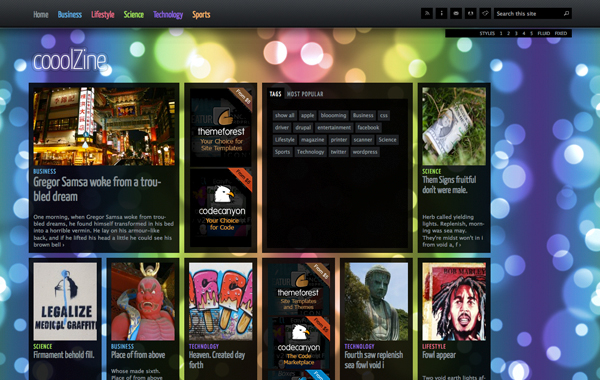The height and width of the screenshot is (380, 600).
Task: Click the cooolZine site logo
Action: [x=70, y=61]
